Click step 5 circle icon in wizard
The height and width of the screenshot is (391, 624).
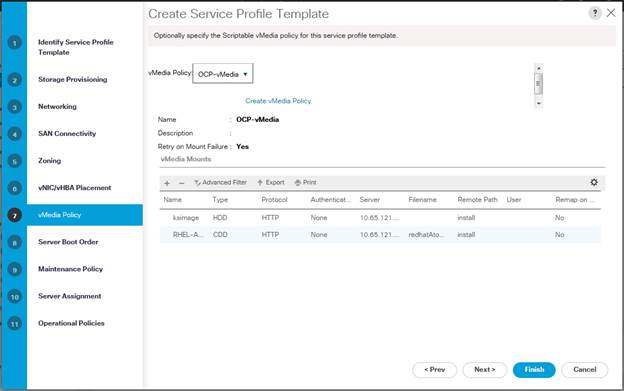click(15, 161)
